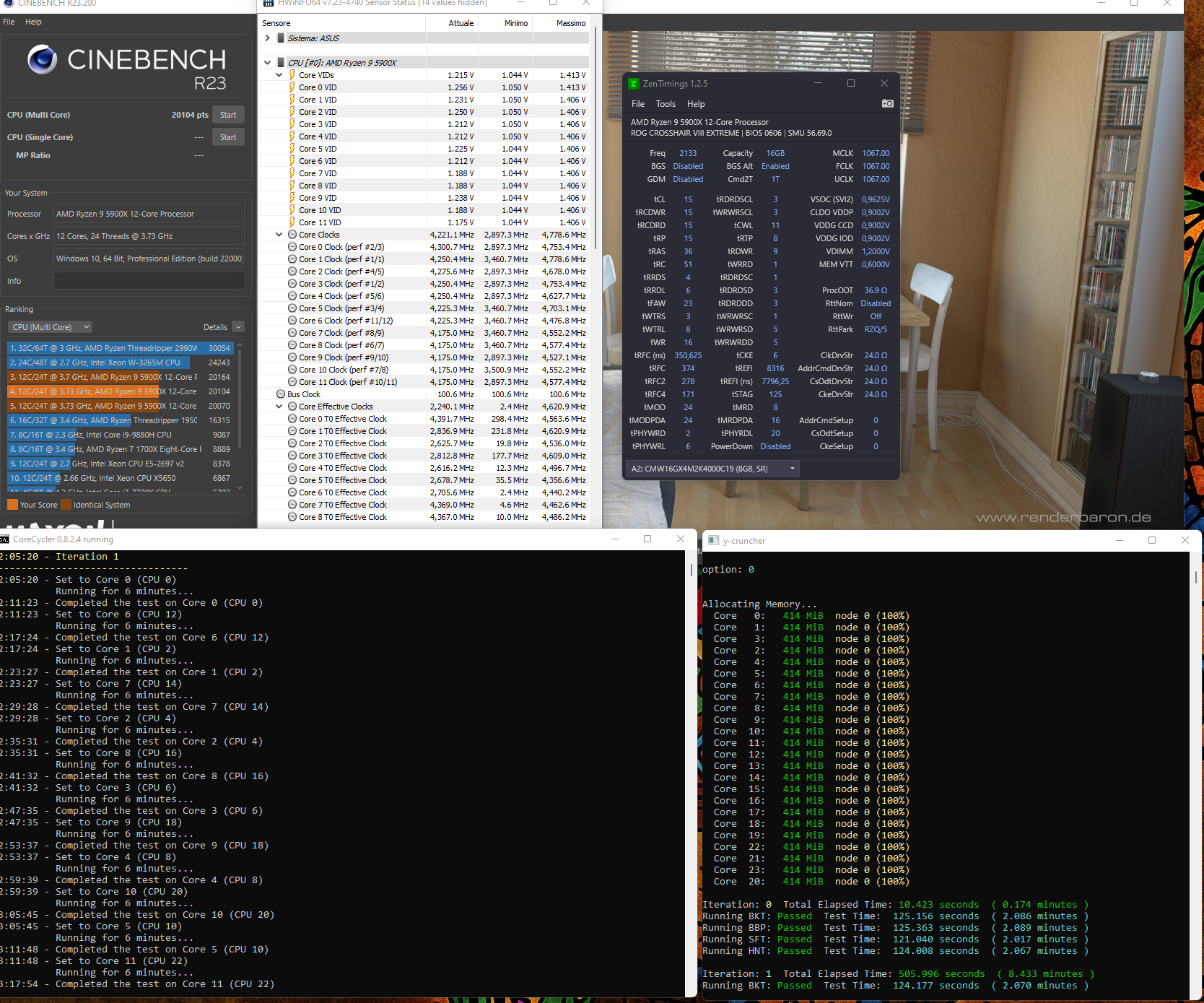Select the Bus Clock row label in HWiNFO
Viewport: 1204px width, 1003px height.
(304, 394)
